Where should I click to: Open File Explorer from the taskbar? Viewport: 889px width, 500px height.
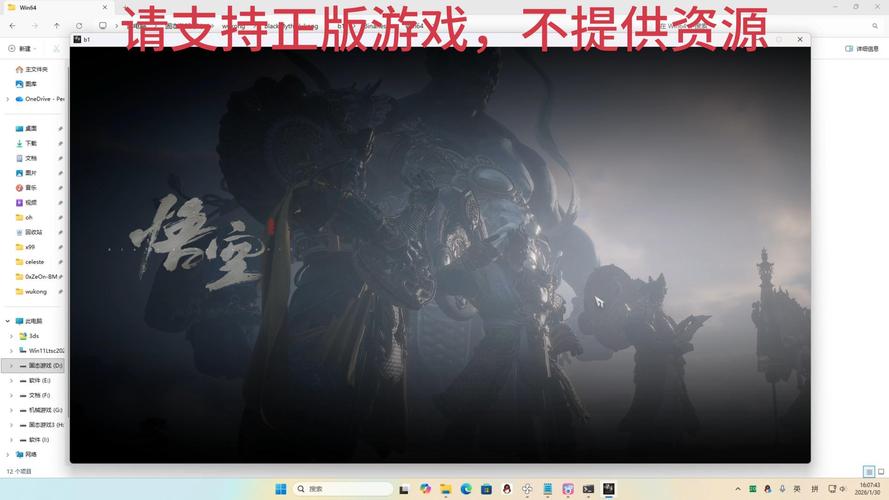pos(446,489)
